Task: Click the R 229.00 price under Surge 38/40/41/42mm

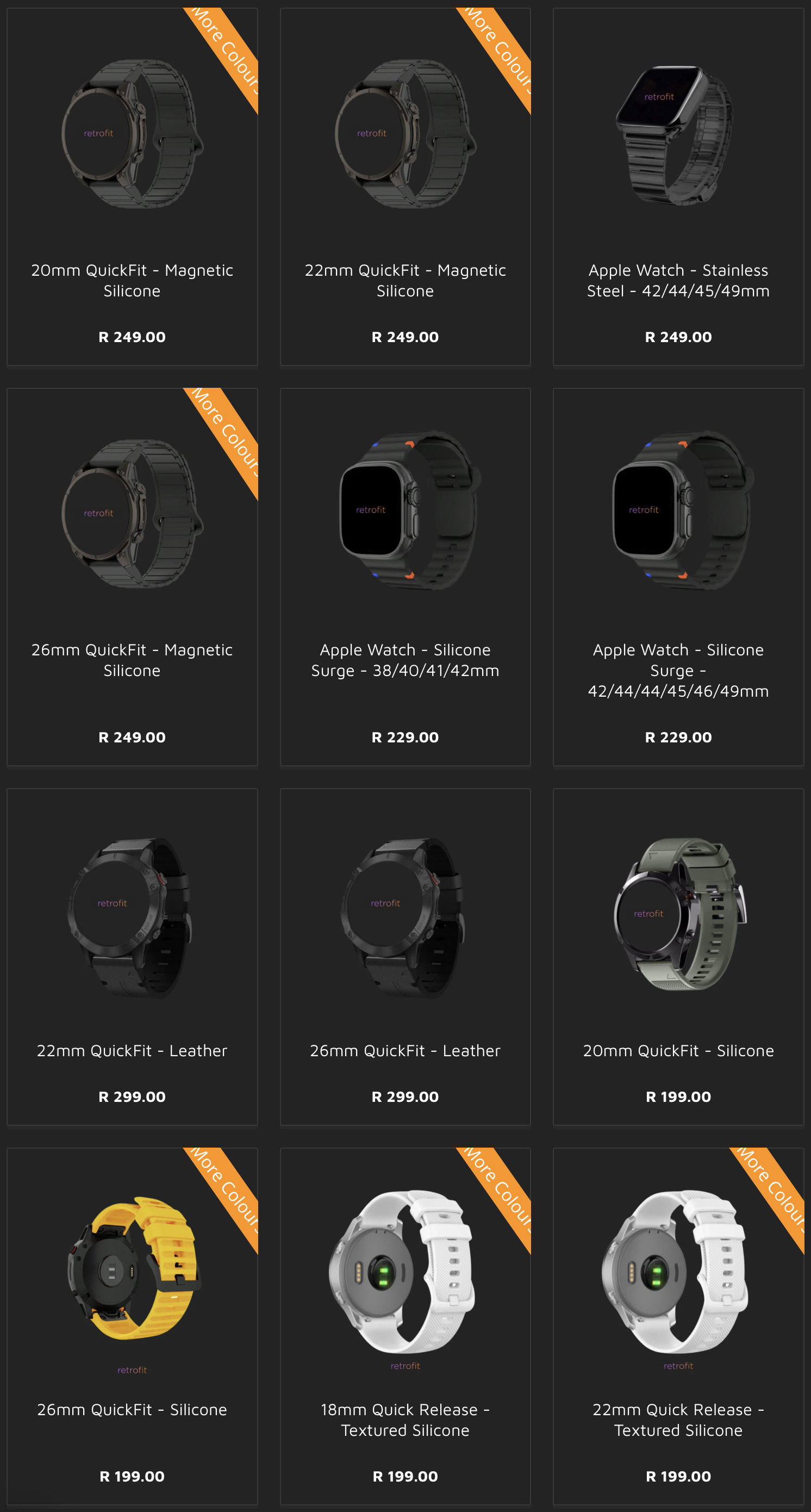Action: click(x=405, y=737)
